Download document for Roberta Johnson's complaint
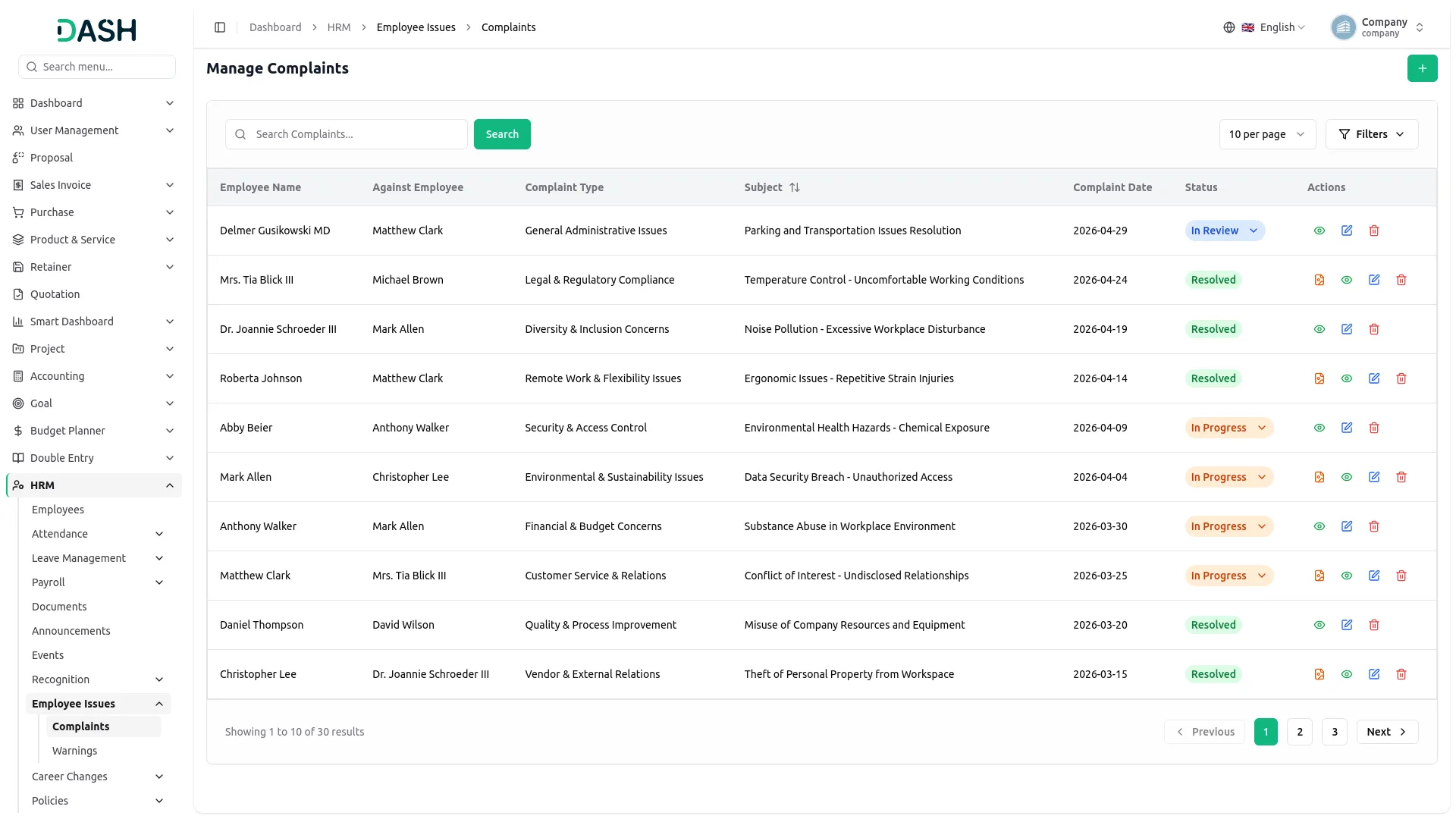Screen dimensions: 1456x819 (x=1319, y=378)
